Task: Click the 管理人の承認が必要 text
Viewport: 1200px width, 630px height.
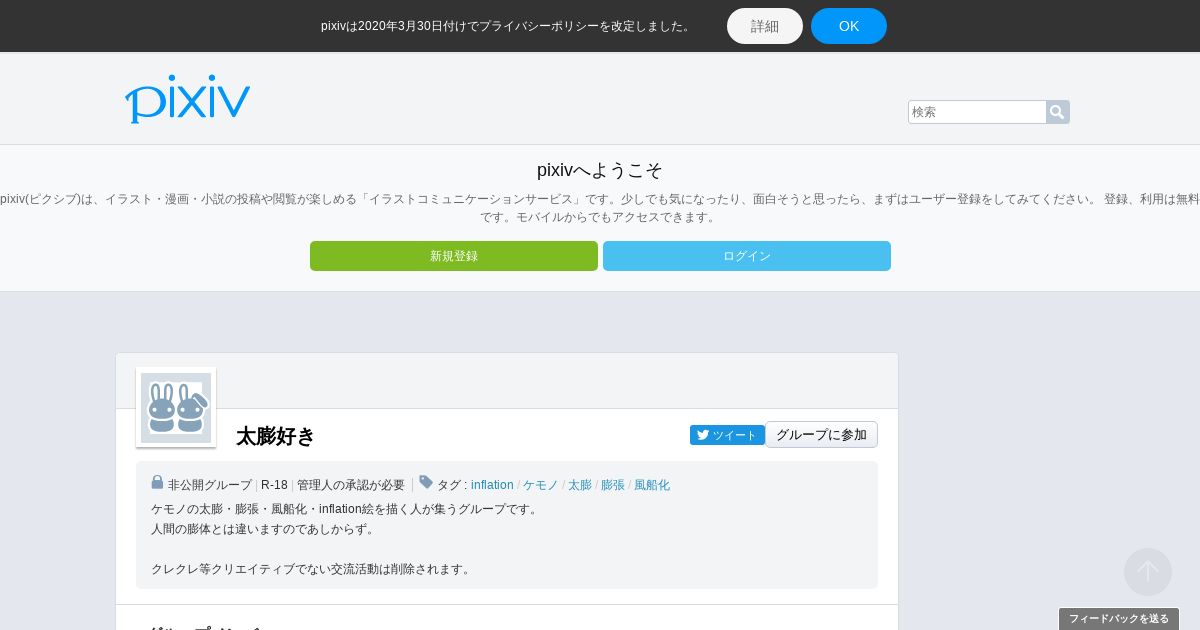Action: 351,485
